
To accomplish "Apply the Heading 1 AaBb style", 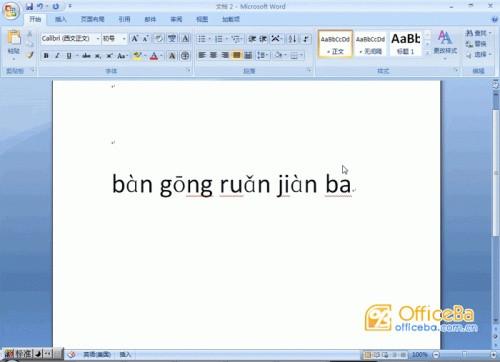I will [405, 43].
